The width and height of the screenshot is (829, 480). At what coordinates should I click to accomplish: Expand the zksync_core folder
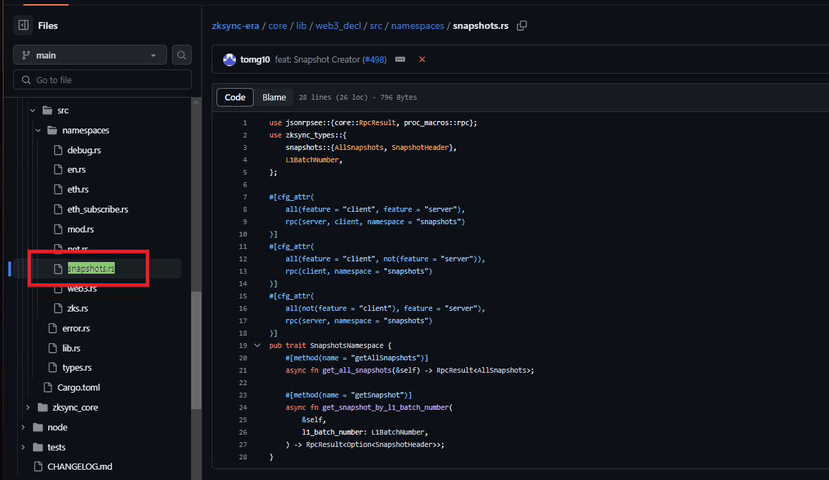click(27, 407)
